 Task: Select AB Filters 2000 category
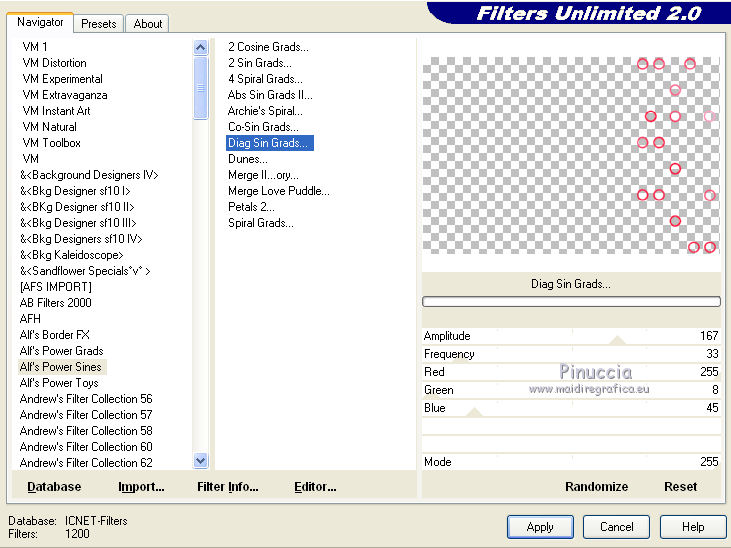pyautogui.click(x=55, y=303)
